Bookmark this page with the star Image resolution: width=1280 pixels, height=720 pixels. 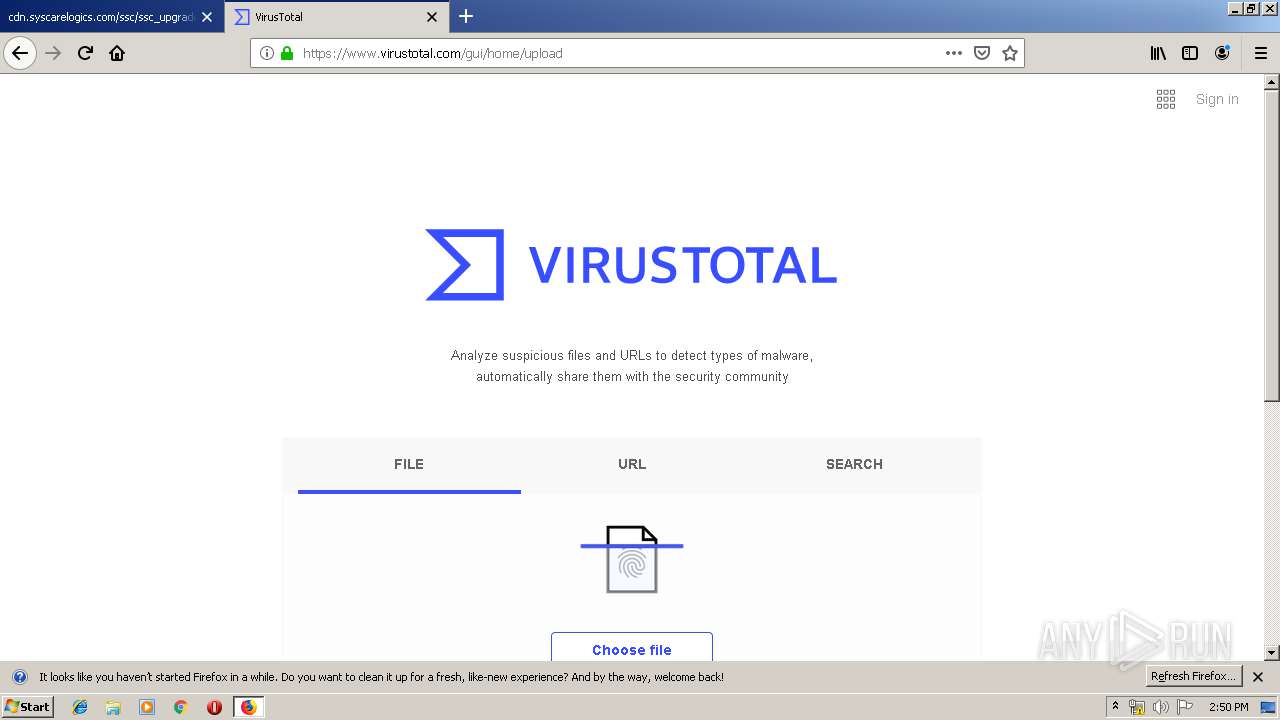(x=1010, y=53)
